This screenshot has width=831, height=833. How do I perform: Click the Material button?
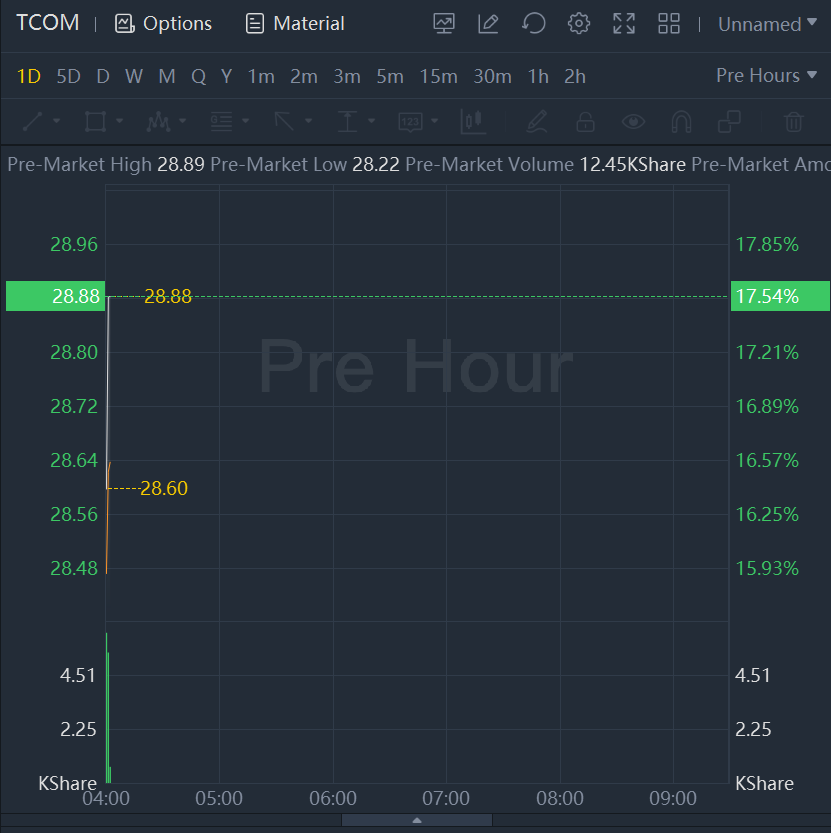click(x=296, y=24)
